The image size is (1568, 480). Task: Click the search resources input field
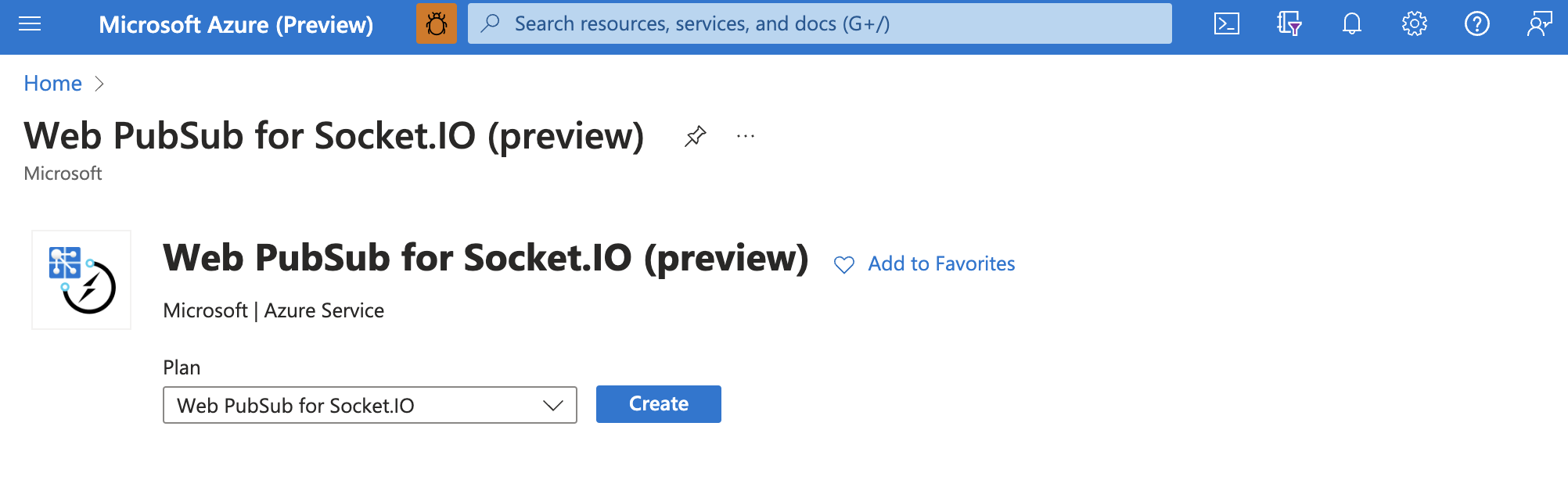(818, 23)
